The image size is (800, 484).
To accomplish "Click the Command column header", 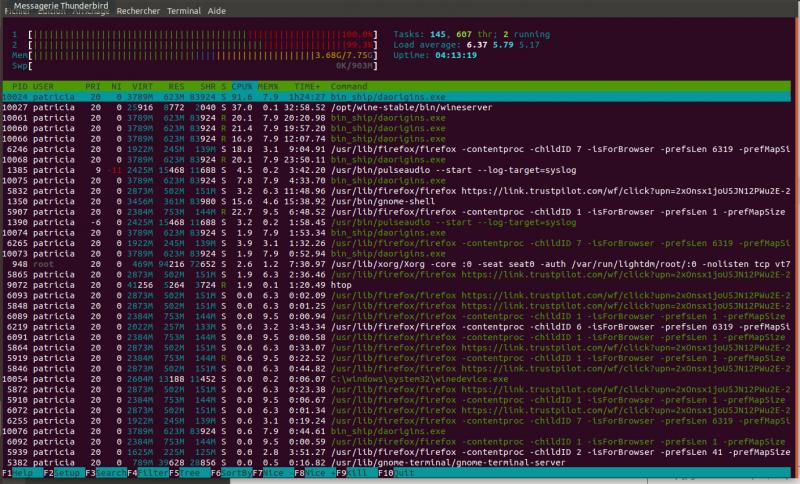I will pos(348,86).
